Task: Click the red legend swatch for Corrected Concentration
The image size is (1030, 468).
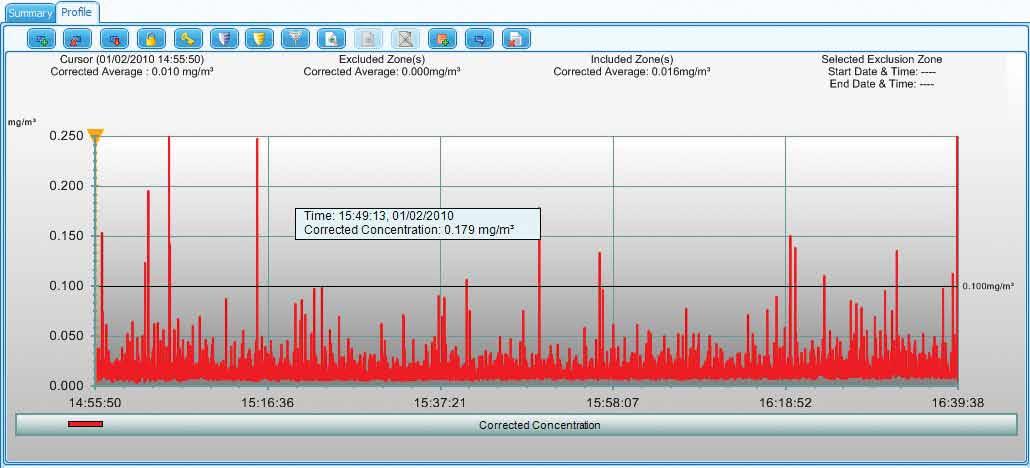Action: click(85, 424)
